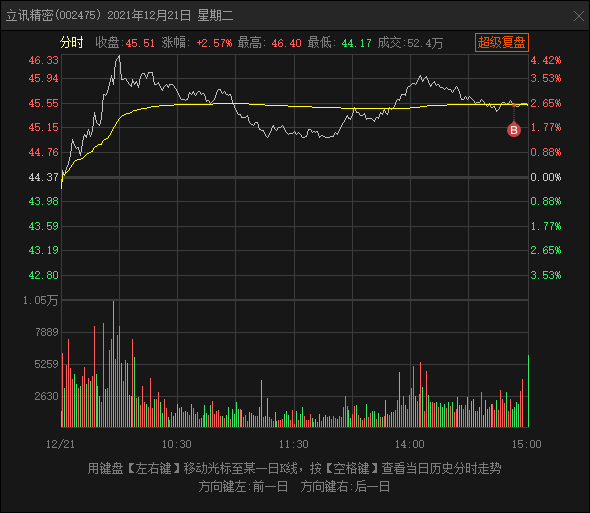Click the 7889 volume axis label
Screen dimensions: 590x513
click(47, 332)
